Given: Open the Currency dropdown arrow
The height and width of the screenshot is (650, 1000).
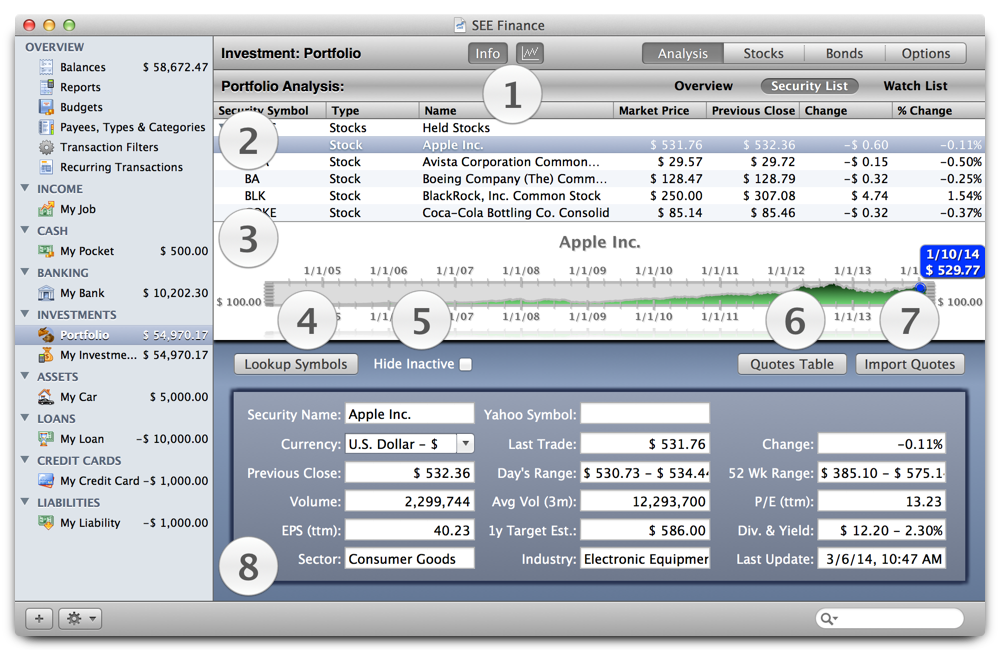Looking at the screenshot, I should 466,443.
